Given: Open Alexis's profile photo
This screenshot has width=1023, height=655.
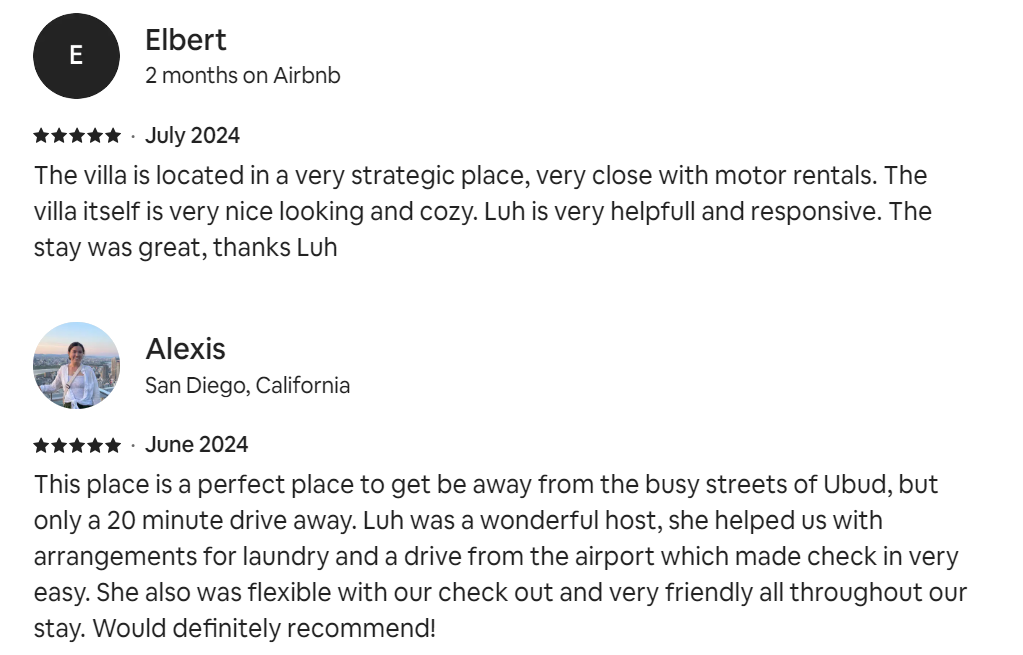Looking at the screenshot, I should (76, 365).
